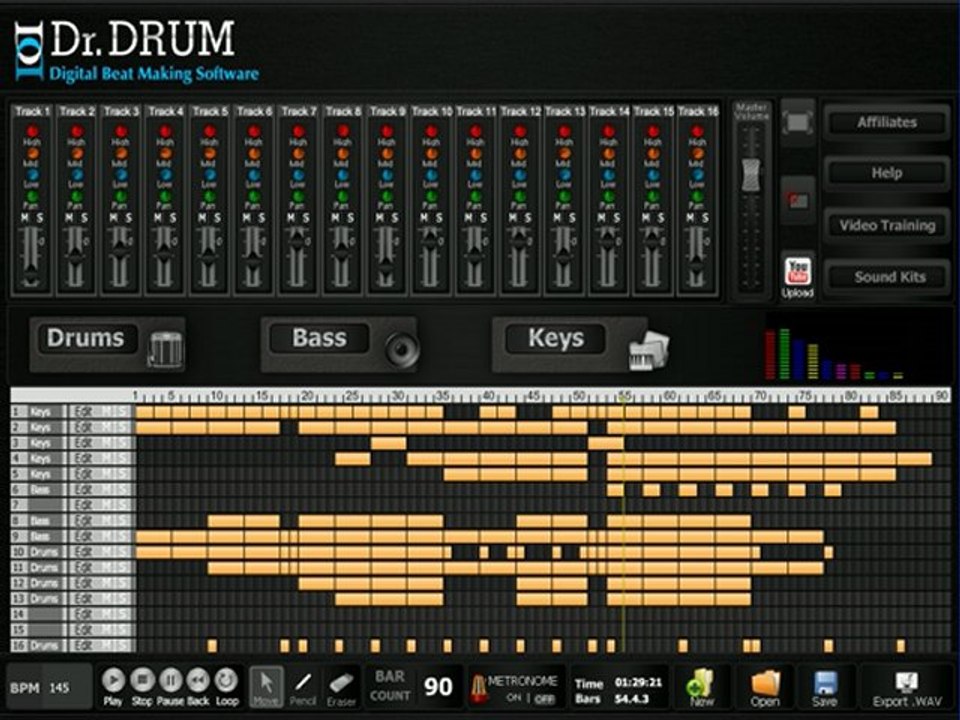This screenshot has height=720, width=960.
Task: Select the Eraser tool
Action: pyautogui.click(x=341, y=686)
